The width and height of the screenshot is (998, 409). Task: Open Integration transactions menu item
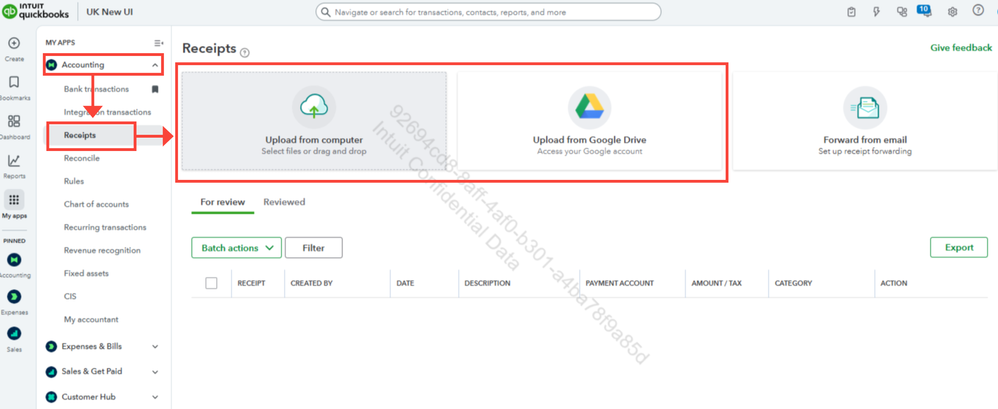click(108, 113)
